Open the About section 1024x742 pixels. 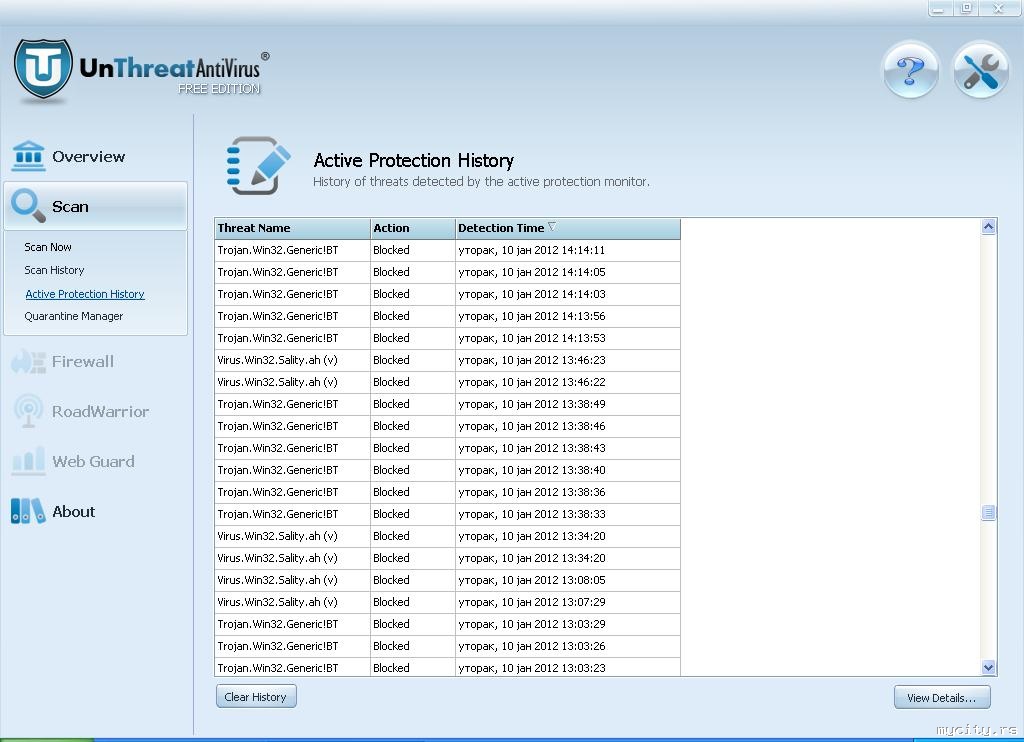[74, 511]
